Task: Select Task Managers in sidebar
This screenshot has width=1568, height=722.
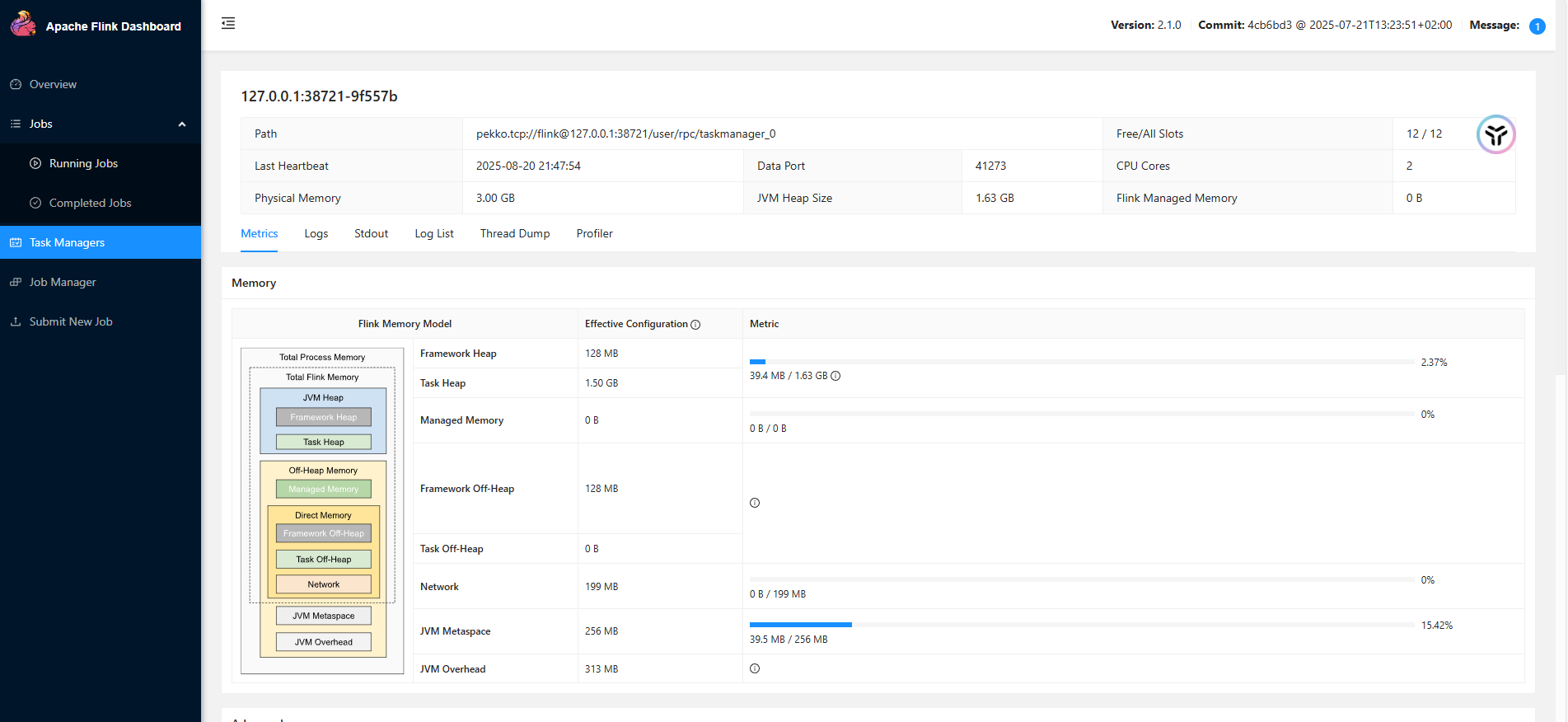Action: tap(67, 242)
